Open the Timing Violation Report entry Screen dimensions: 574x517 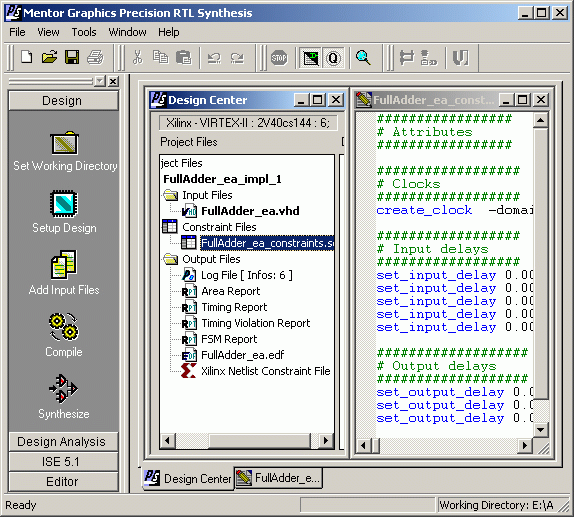pyautogui.click(x=256, y=323)
